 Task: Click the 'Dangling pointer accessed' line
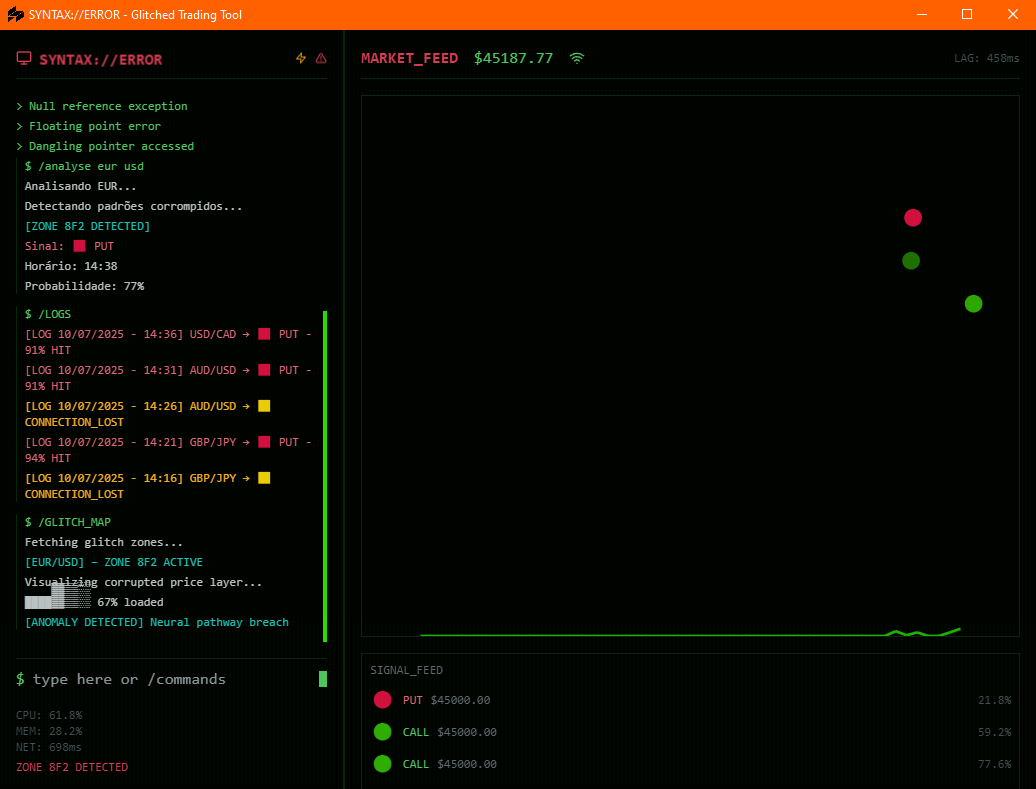coord(105,146)
